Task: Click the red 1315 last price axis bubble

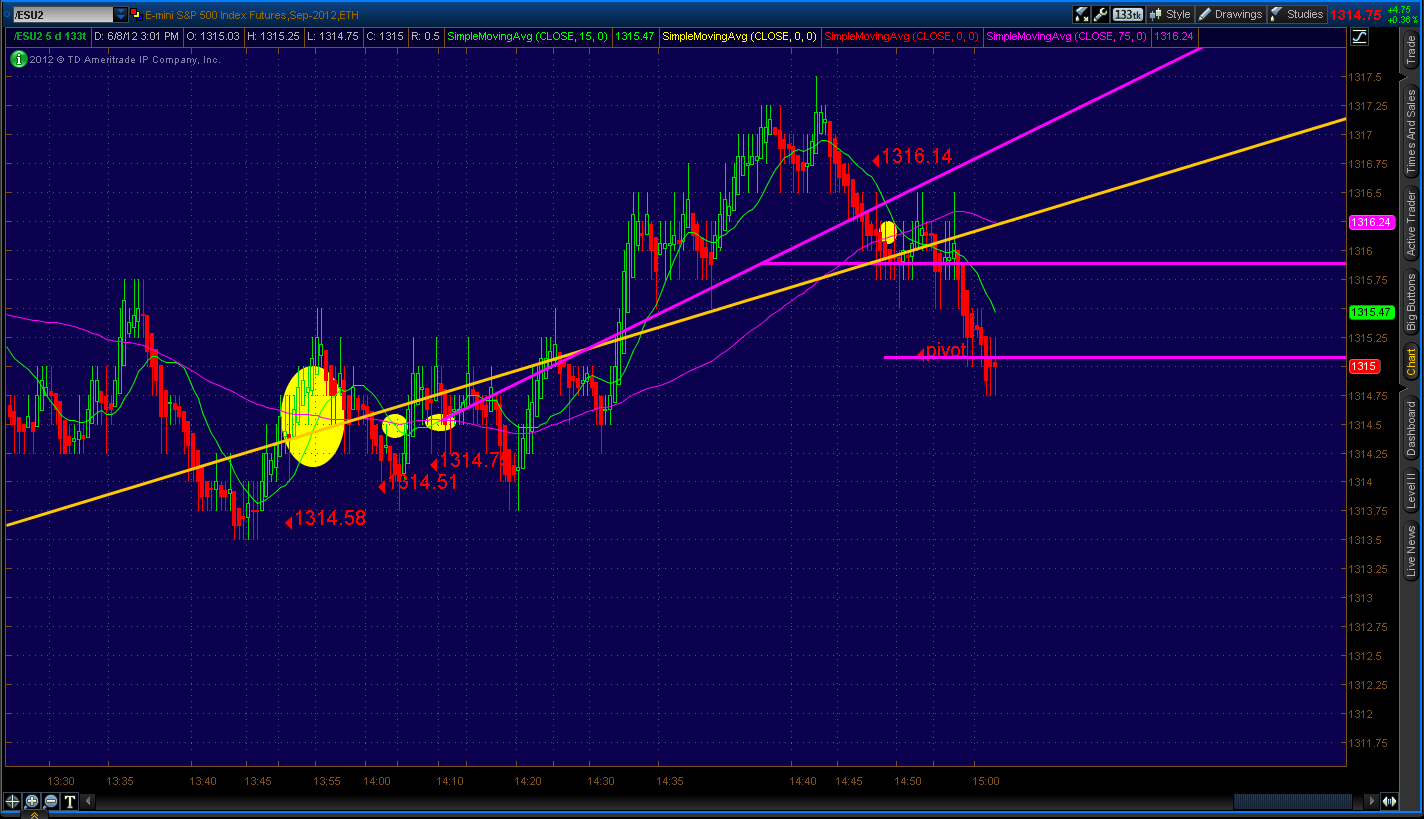Action: click(1364, 367)
